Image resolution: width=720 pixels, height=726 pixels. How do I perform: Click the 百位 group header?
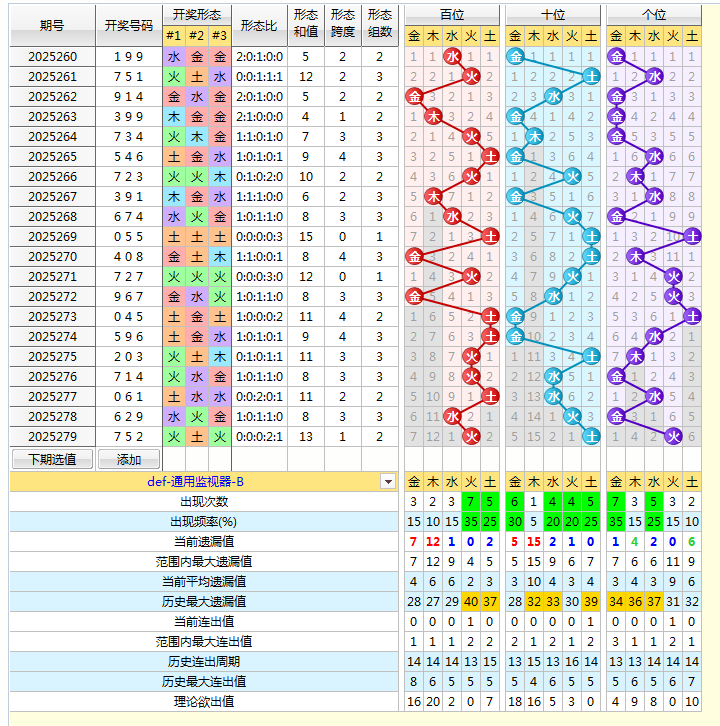point(452,15)
